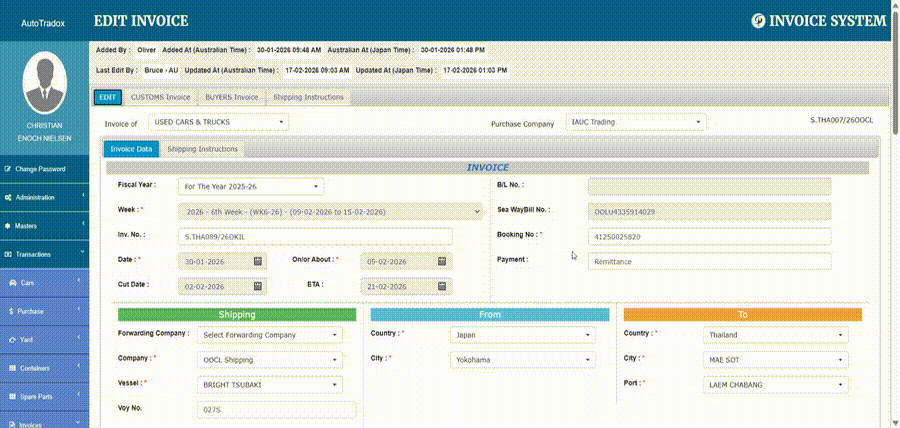Click the Masters cog icon
The image size is (900, 428).
point(7,226)
